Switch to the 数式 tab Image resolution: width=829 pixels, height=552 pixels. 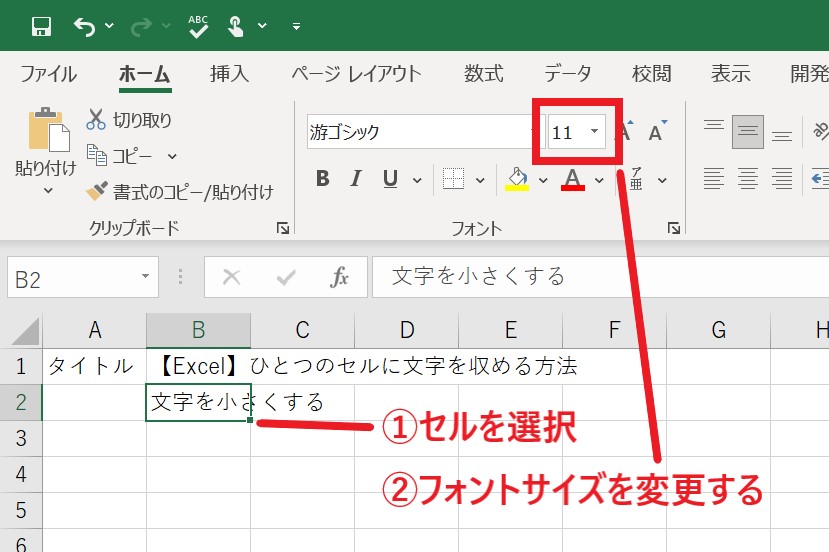484,73
